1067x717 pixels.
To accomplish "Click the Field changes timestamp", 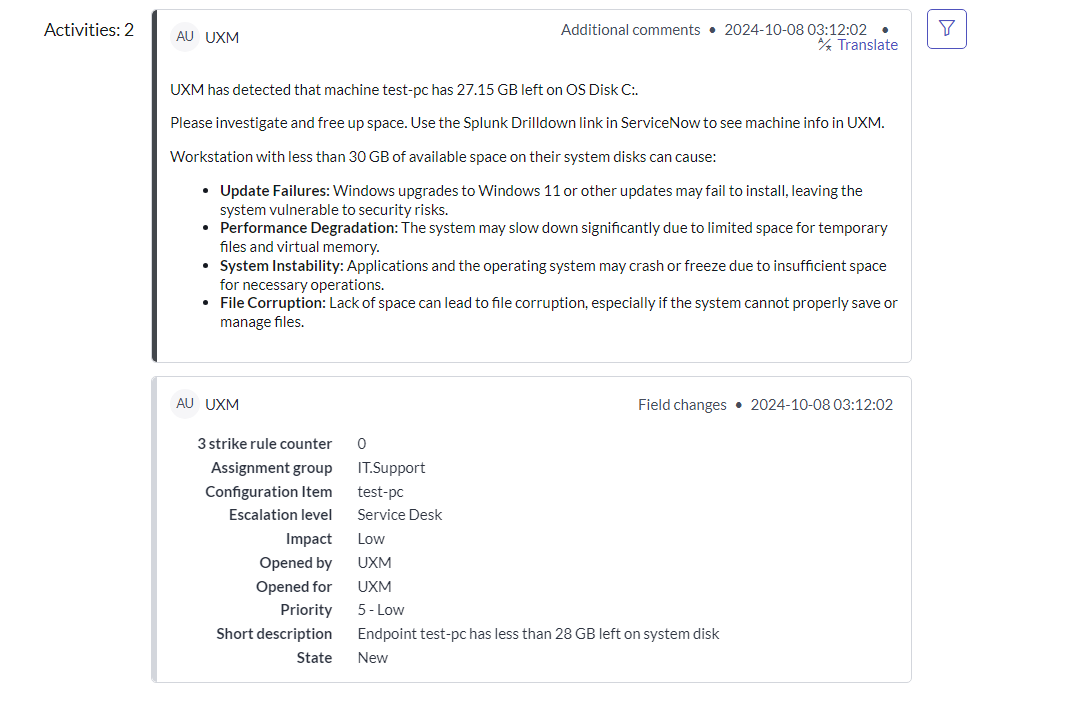I will (821, 405).
